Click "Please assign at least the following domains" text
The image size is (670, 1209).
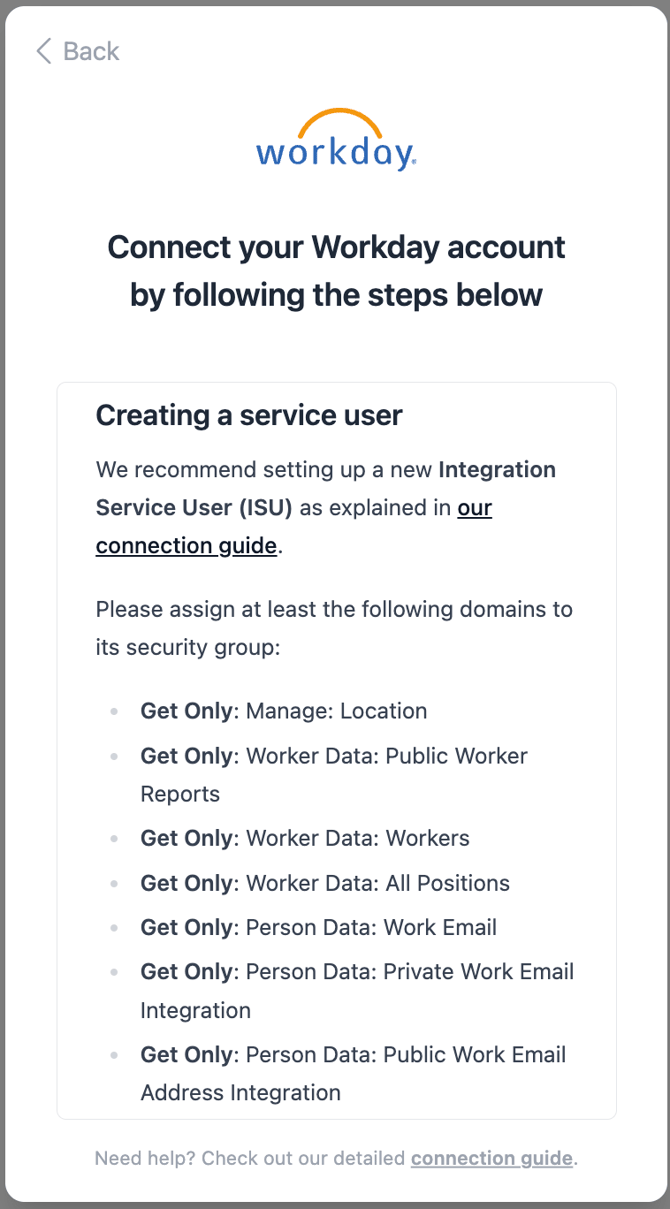[x=334, y=628]
